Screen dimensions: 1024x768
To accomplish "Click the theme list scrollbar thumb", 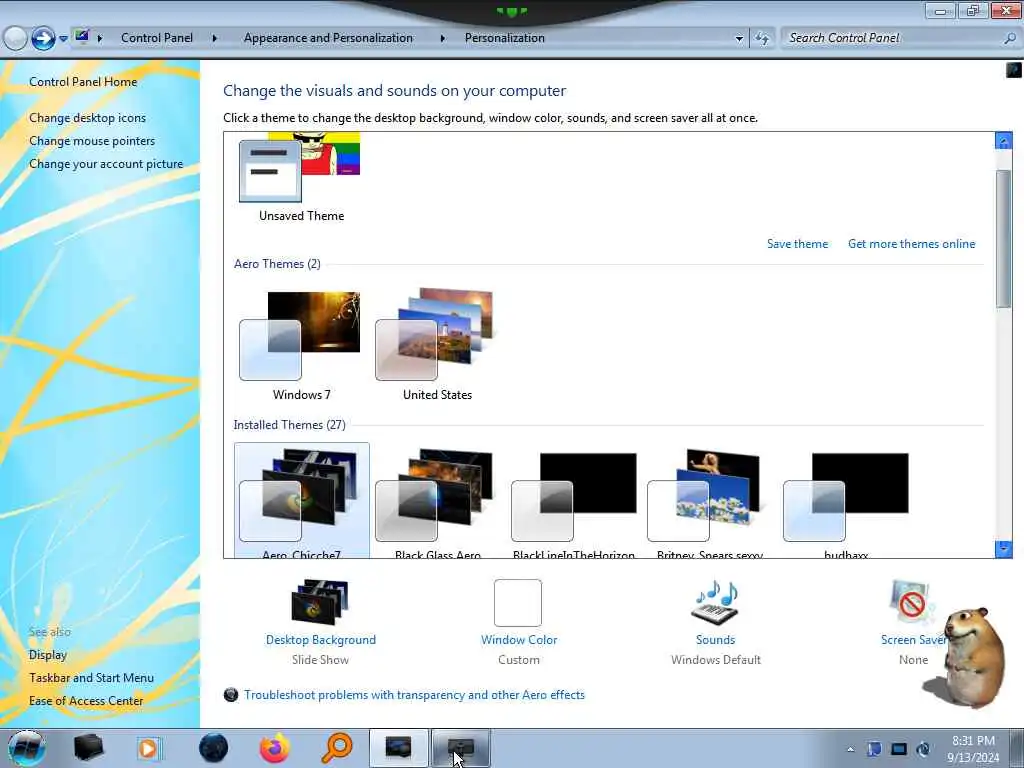I will click(1003, 238).
